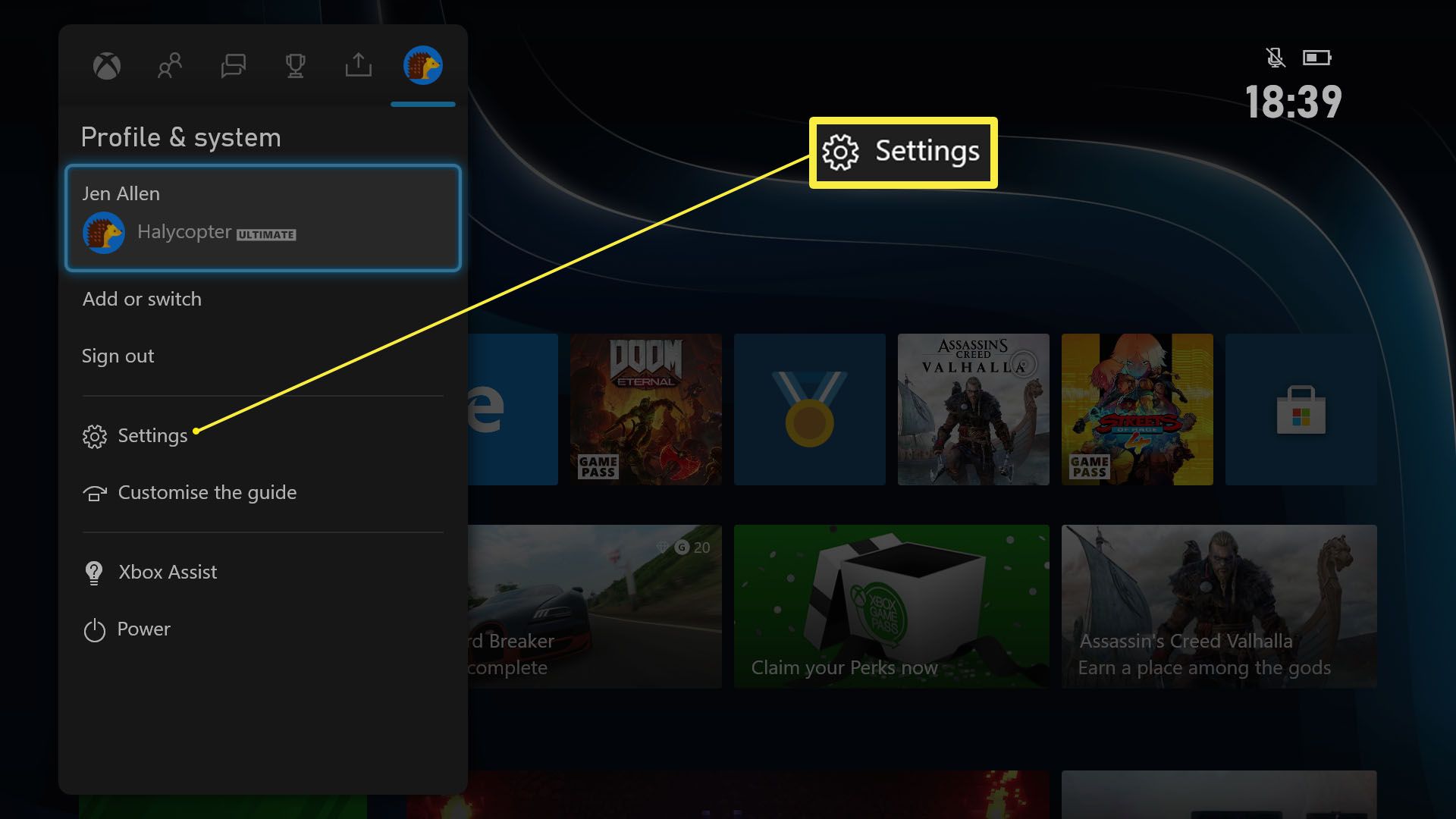Viewport: 1456px width, 819px height.
Task: Click the Customise the guide icon
Action: pyautogui.click(x=95, y=494)
